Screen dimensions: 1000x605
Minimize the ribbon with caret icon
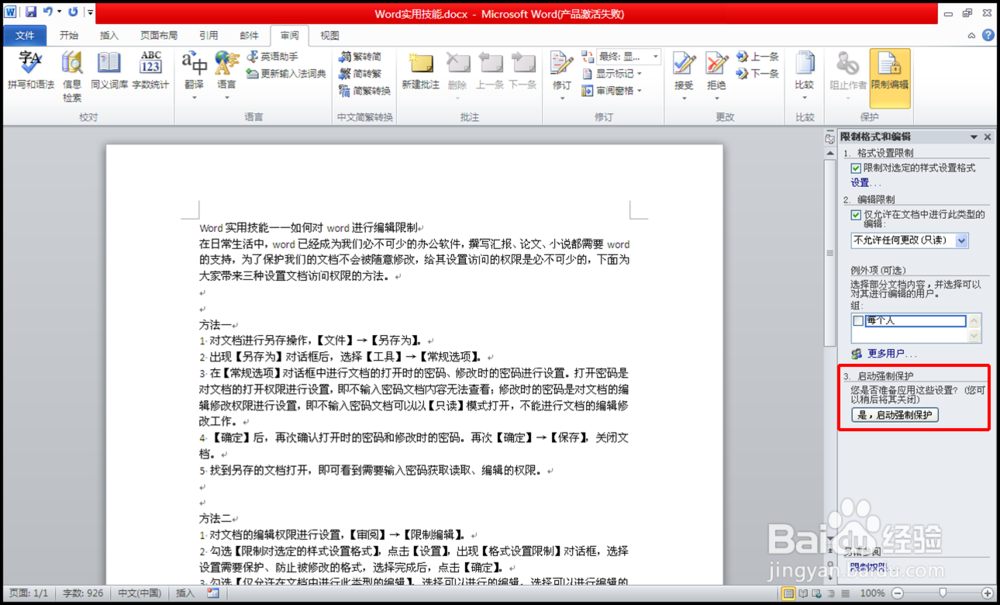tap(971, 35)
